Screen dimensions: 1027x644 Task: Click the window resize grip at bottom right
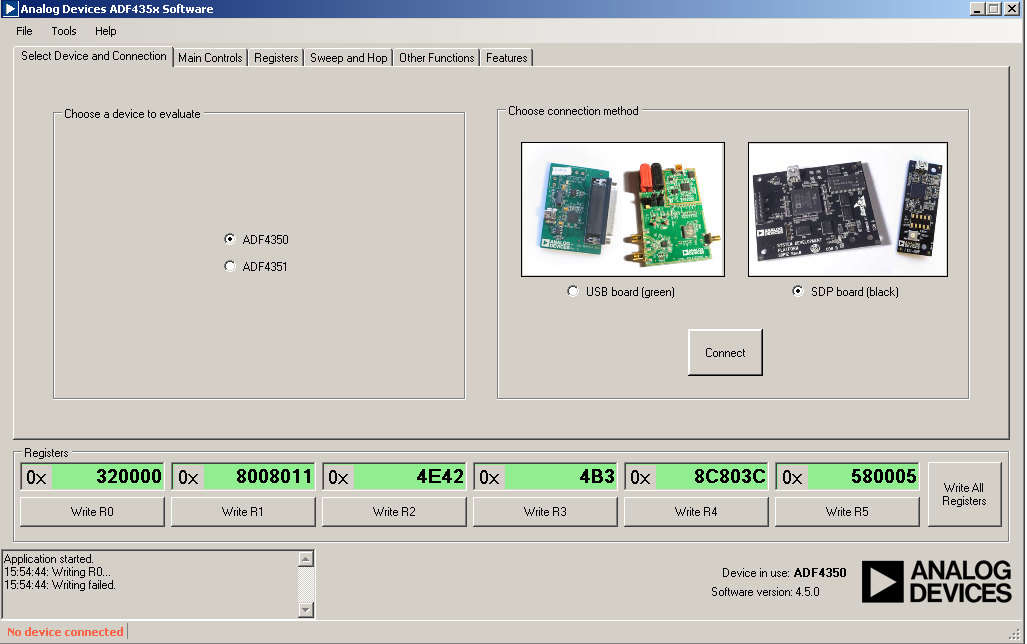click(x=1015, y=635)
